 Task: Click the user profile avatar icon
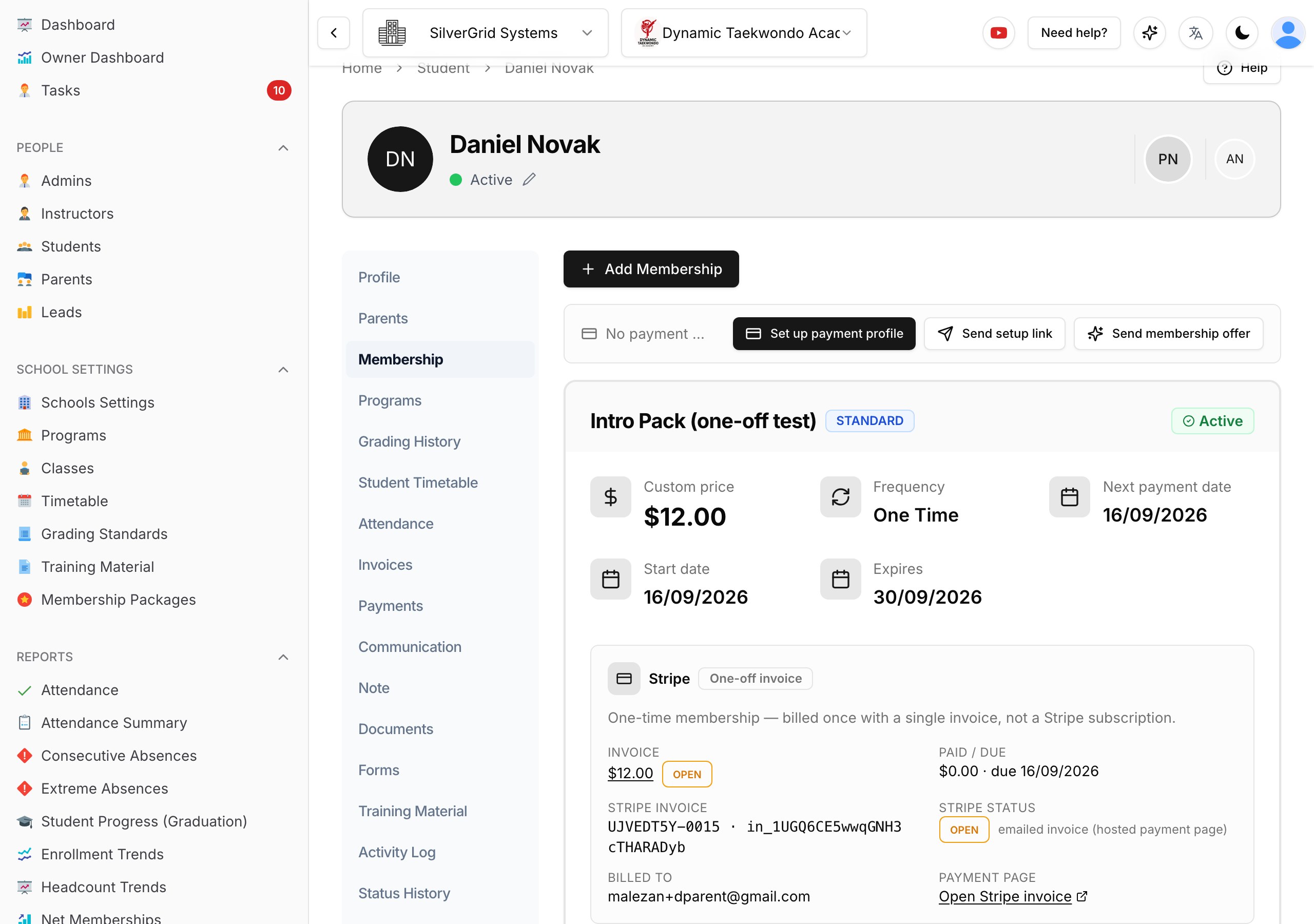click(1288, 33)
